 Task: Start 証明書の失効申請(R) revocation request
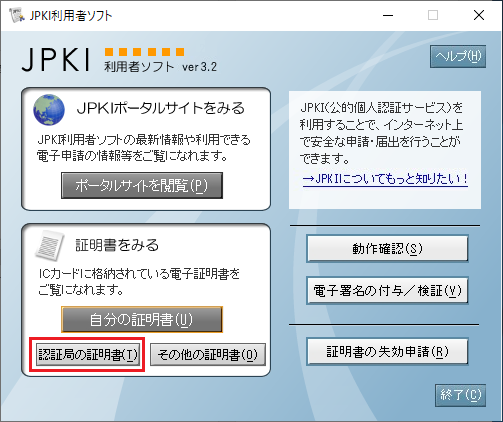pos(387,352)
